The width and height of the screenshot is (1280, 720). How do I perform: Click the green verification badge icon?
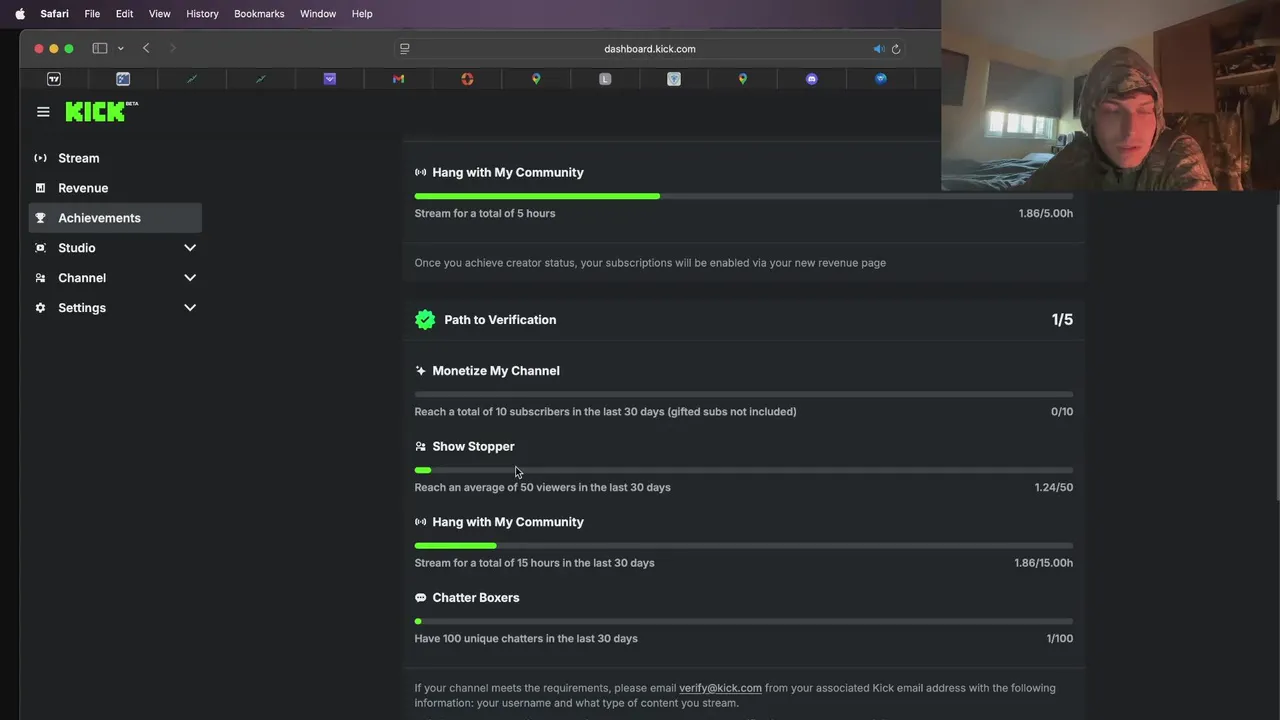click(x=425, y=319)
